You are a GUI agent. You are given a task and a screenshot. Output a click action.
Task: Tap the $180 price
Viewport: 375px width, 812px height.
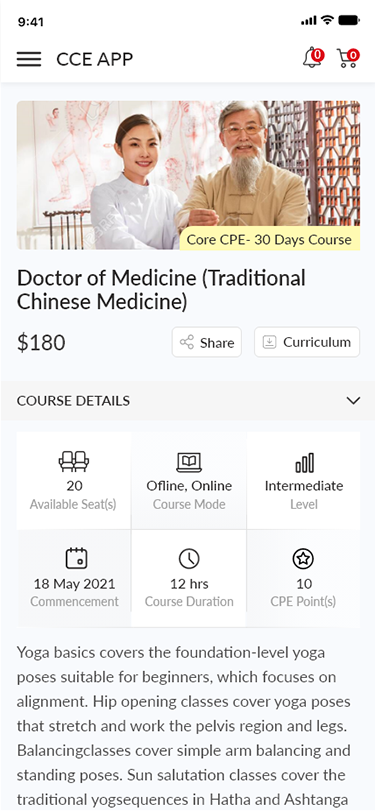coord(41,342)
